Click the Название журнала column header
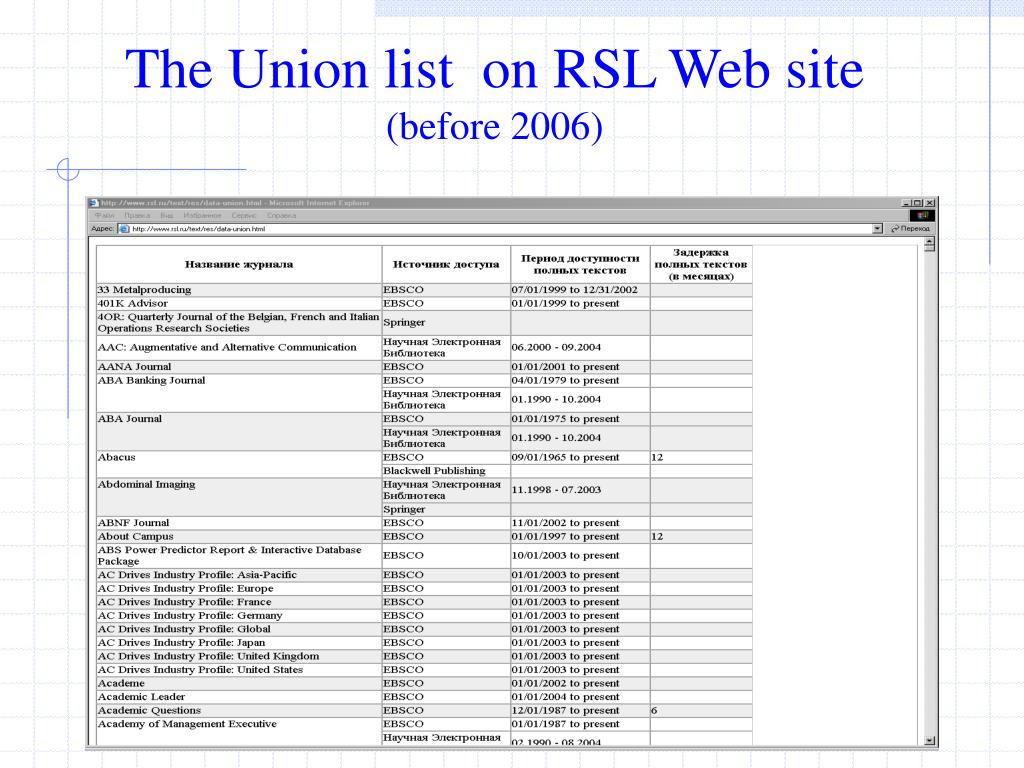Screen dimensions: 1024x768 click(x=237, y=263)
